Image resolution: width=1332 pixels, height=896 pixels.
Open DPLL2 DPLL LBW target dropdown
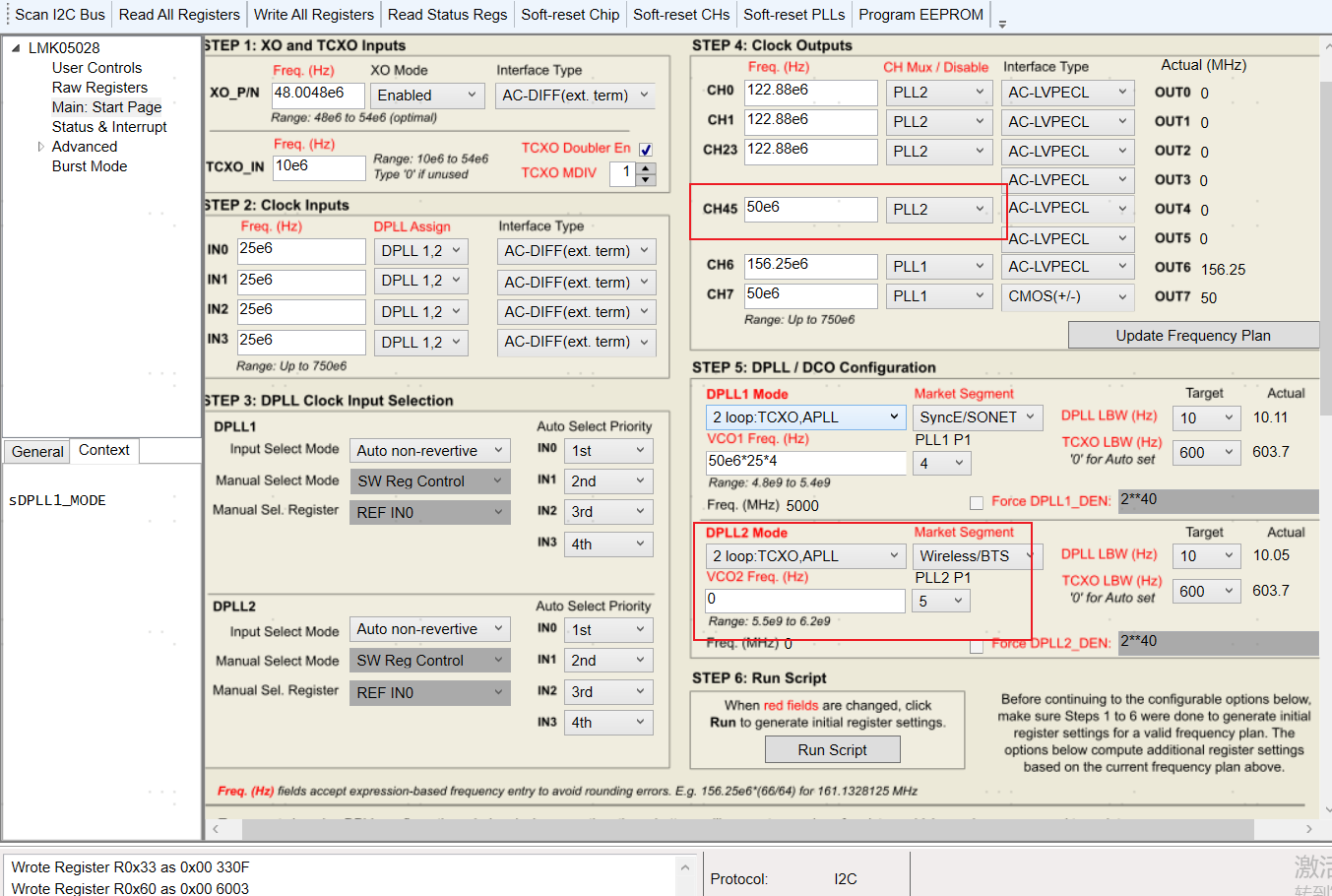pos(1206,556)
